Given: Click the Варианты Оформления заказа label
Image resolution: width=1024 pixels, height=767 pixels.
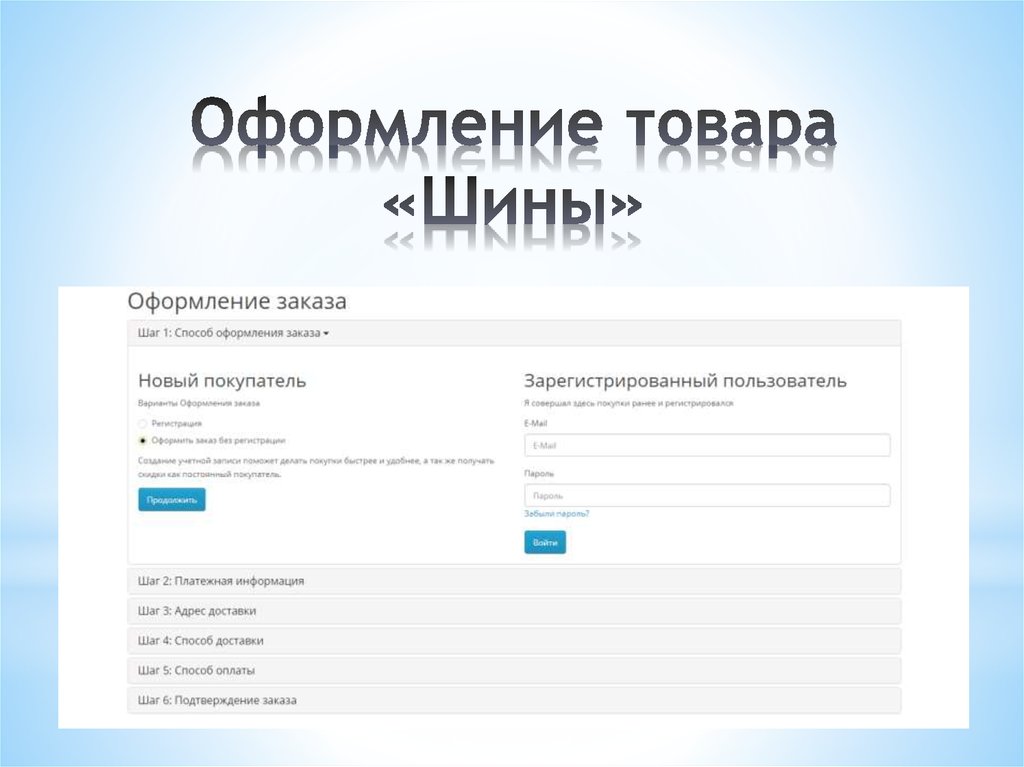Looking at the screenshot, I should tap(199, 403).
